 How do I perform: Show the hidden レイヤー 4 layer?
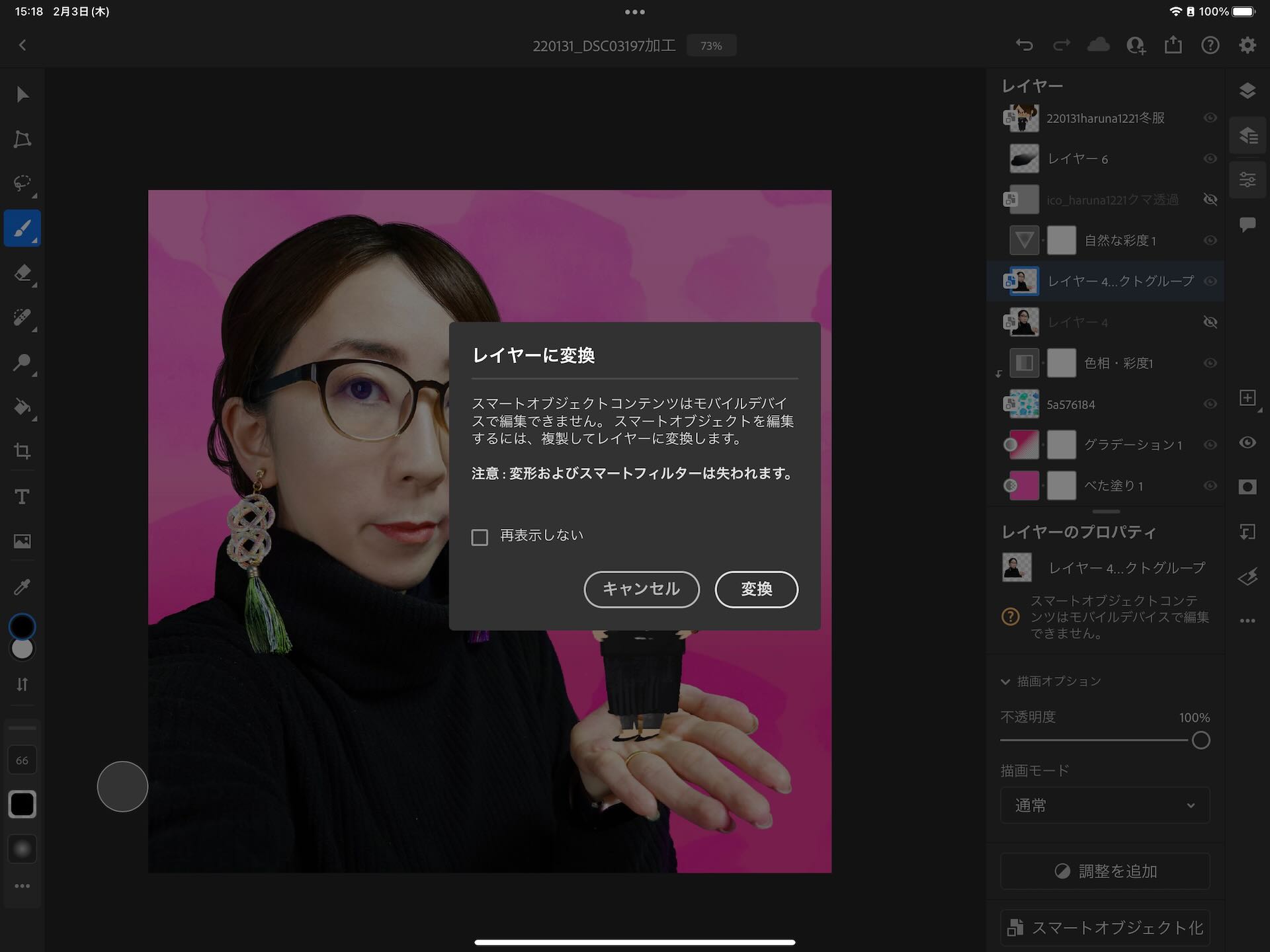1210,322
